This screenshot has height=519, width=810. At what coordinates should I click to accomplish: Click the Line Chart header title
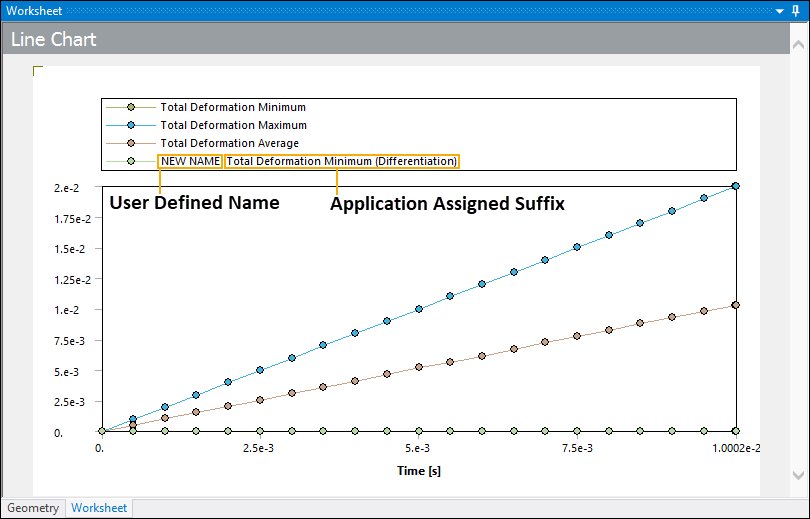(x=54, y=40)
